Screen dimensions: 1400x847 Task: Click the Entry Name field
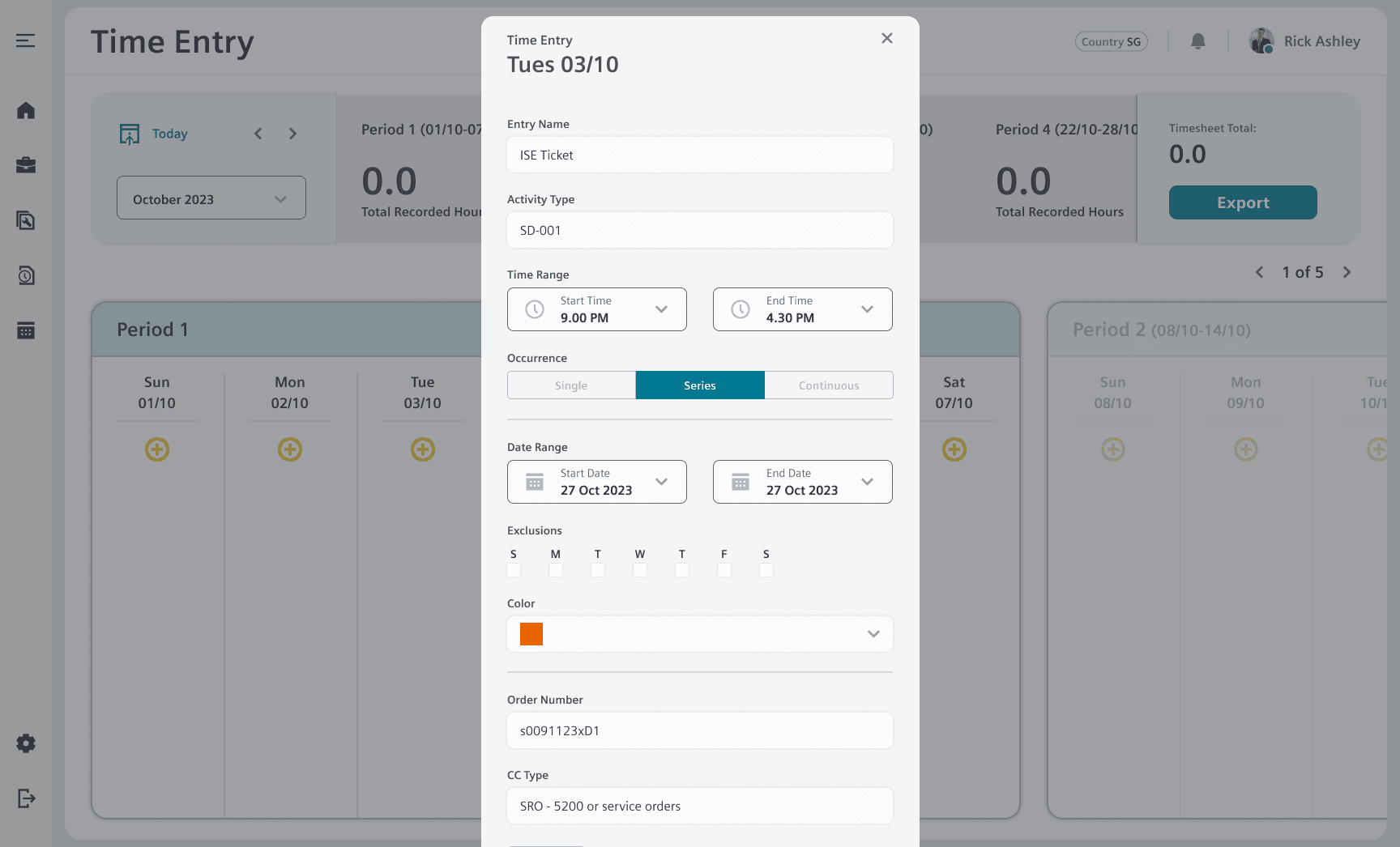click(x=700, y=155)
